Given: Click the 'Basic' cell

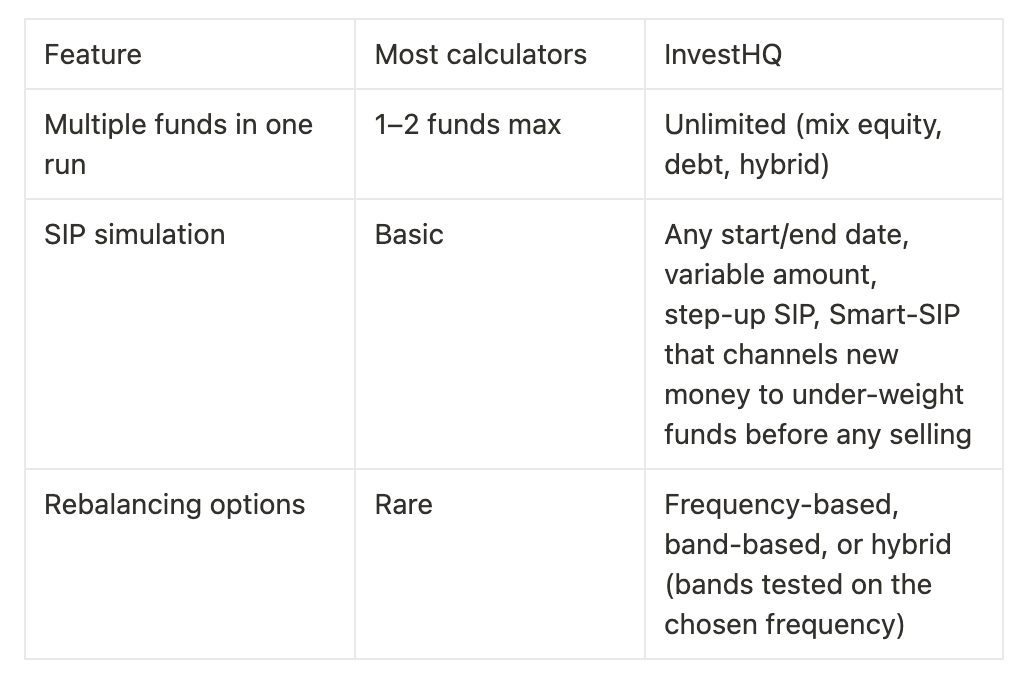Looking at the screenshot, I should (408, 235).
